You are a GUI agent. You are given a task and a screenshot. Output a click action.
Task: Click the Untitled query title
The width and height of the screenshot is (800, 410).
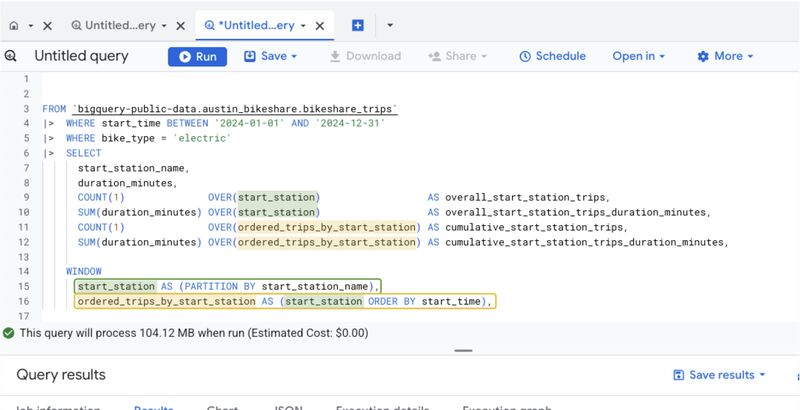click(x=81, y=56)
